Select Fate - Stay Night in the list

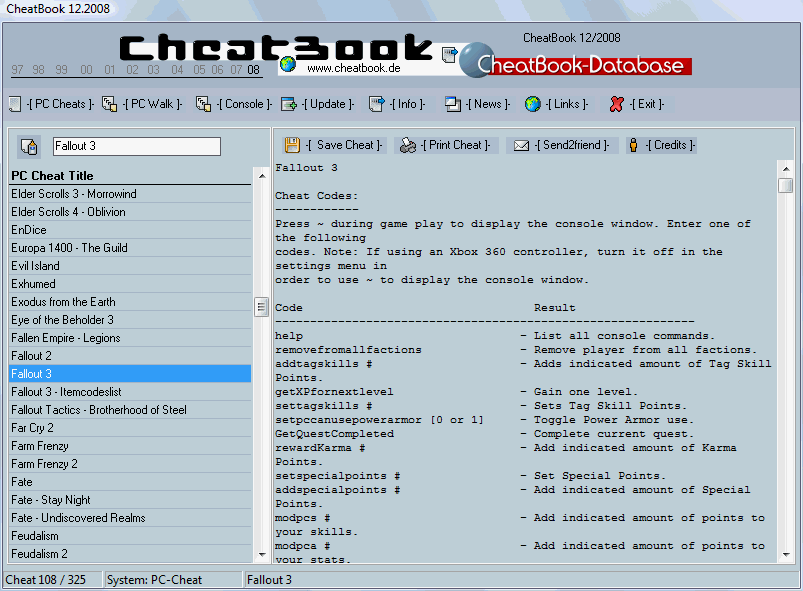[131, 500]
